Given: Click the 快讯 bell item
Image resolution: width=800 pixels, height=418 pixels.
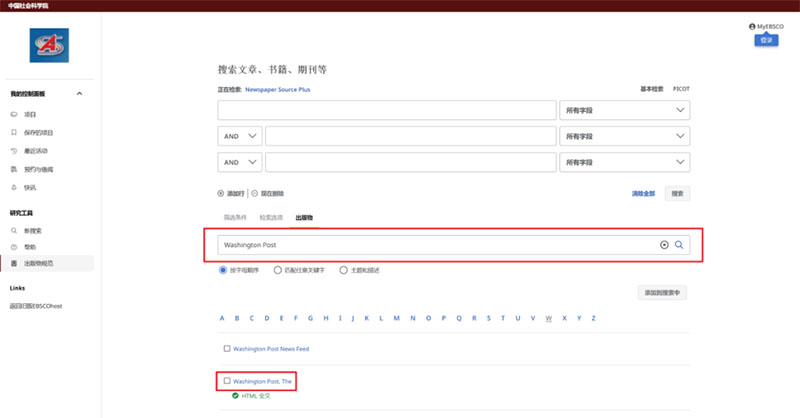Looking at the screenshot, I should point(30,187).
